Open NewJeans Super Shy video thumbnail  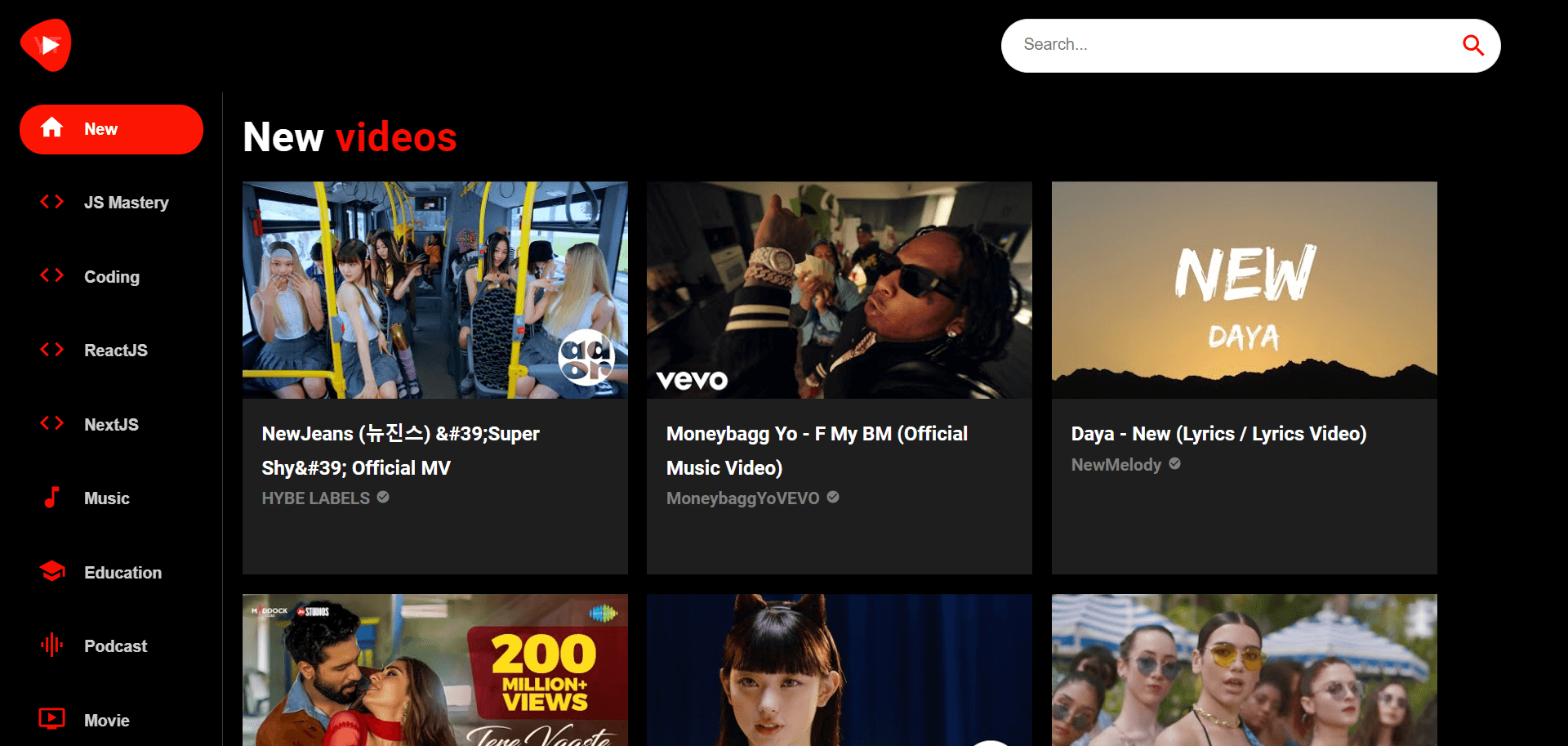pyautogui.click(x=435, y=290)
